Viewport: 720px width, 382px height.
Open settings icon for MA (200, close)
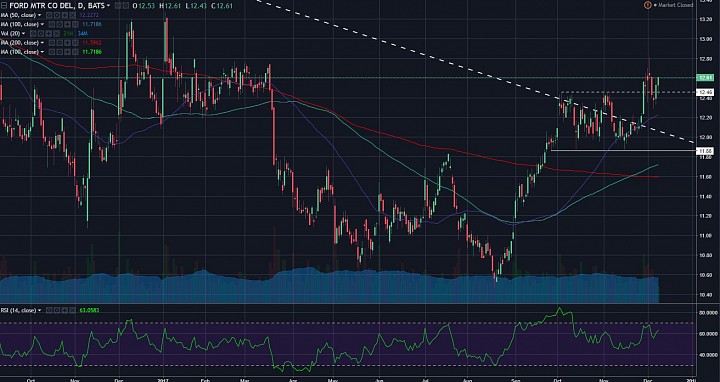(60, 43)
